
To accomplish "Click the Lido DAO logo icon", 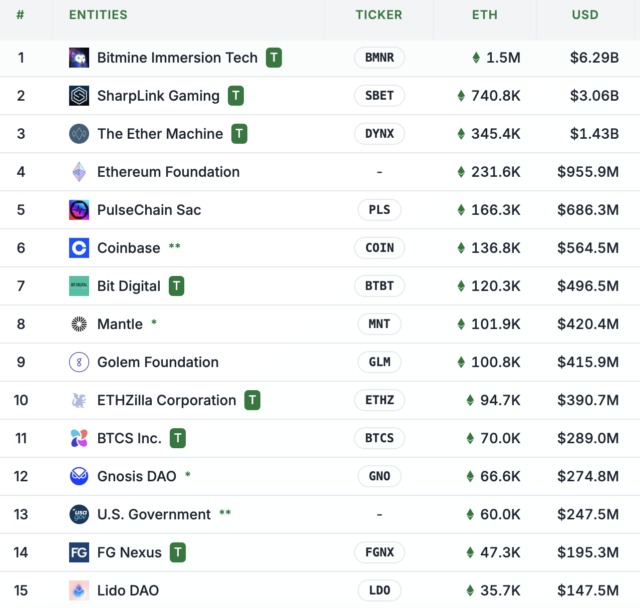I will [79, 590].
